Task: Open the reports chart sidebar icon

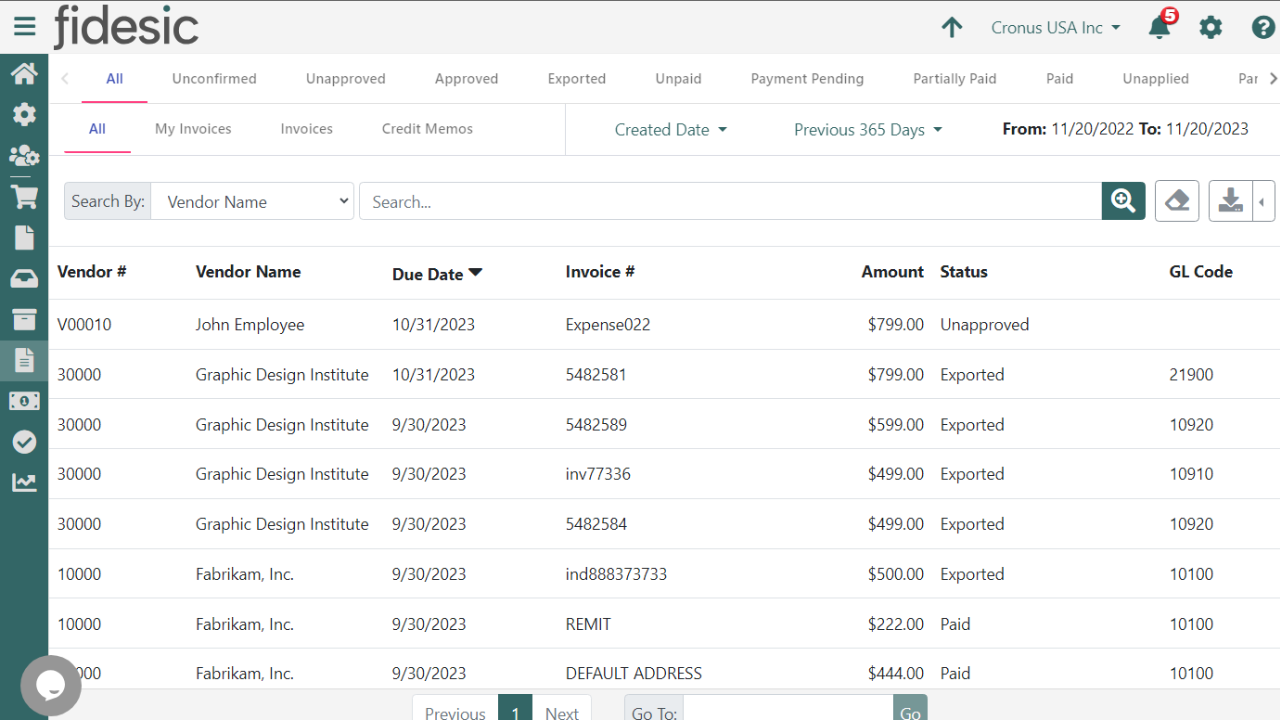Action: 24,483
